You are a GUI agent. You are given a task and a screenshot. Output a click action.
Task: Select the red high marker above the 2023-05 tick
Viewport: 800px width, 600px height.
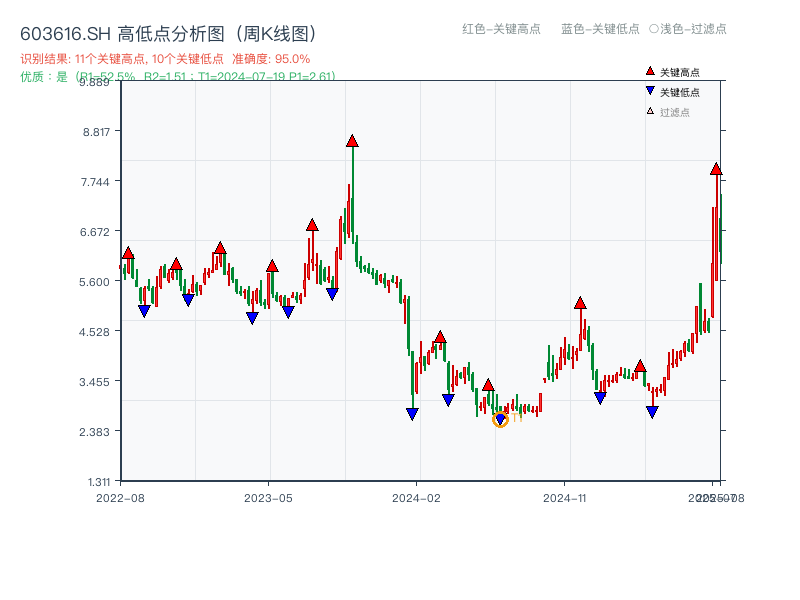[272, 266]
